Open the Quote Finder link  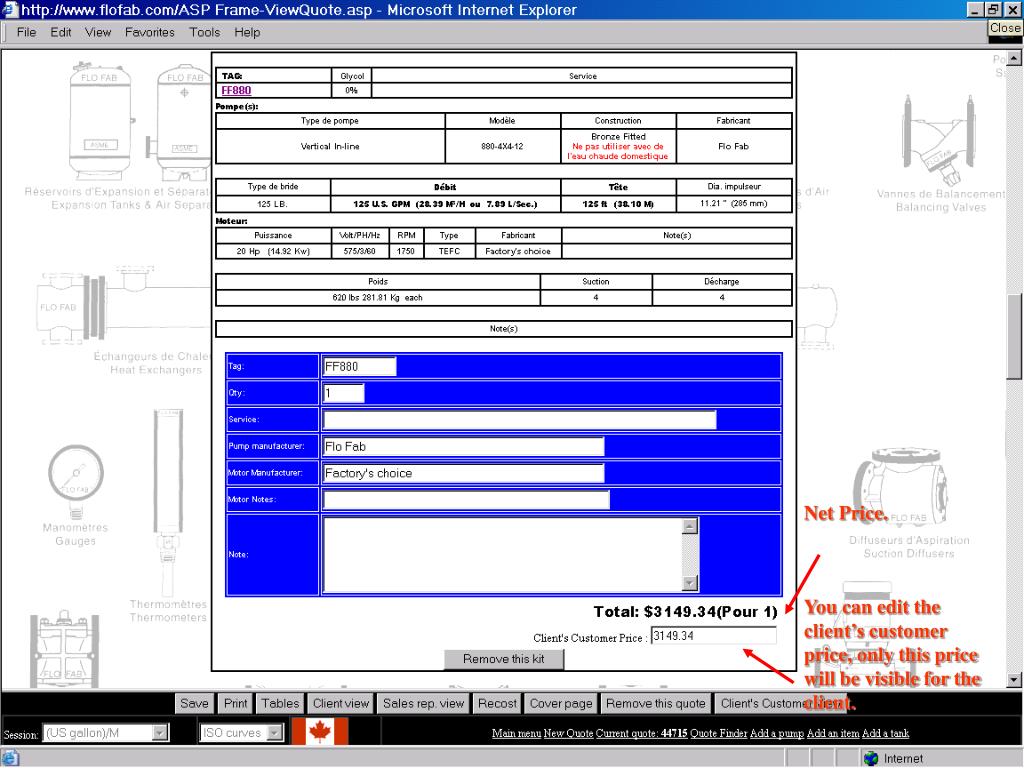718,733
